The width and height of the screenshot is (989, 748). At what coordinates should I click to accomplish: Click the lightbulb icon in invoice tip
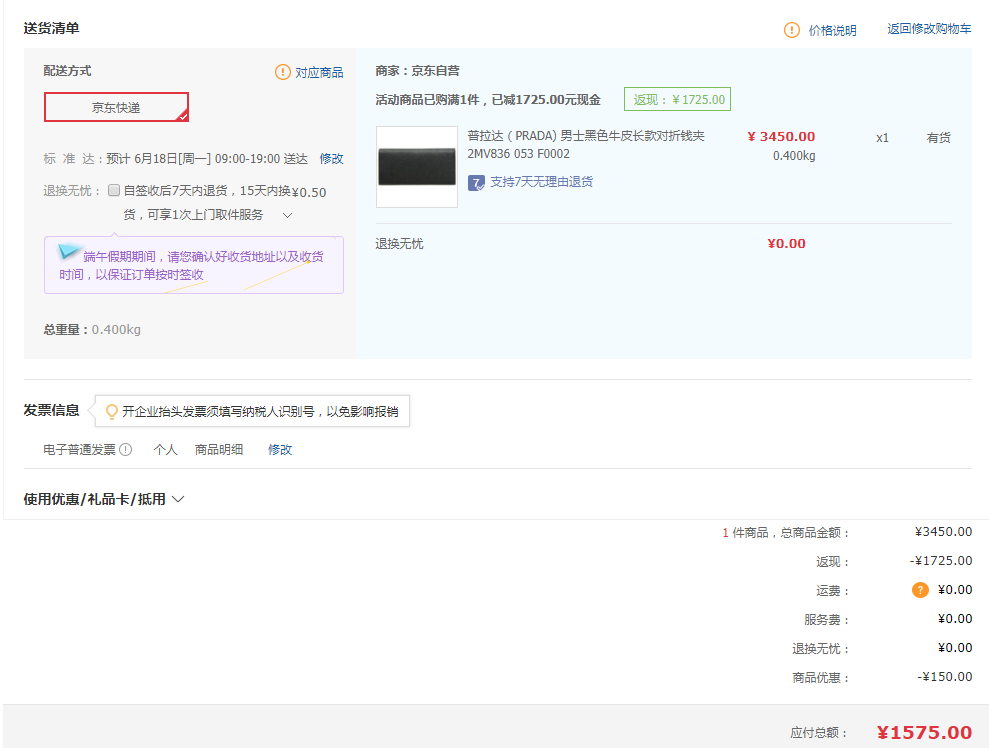111,411
